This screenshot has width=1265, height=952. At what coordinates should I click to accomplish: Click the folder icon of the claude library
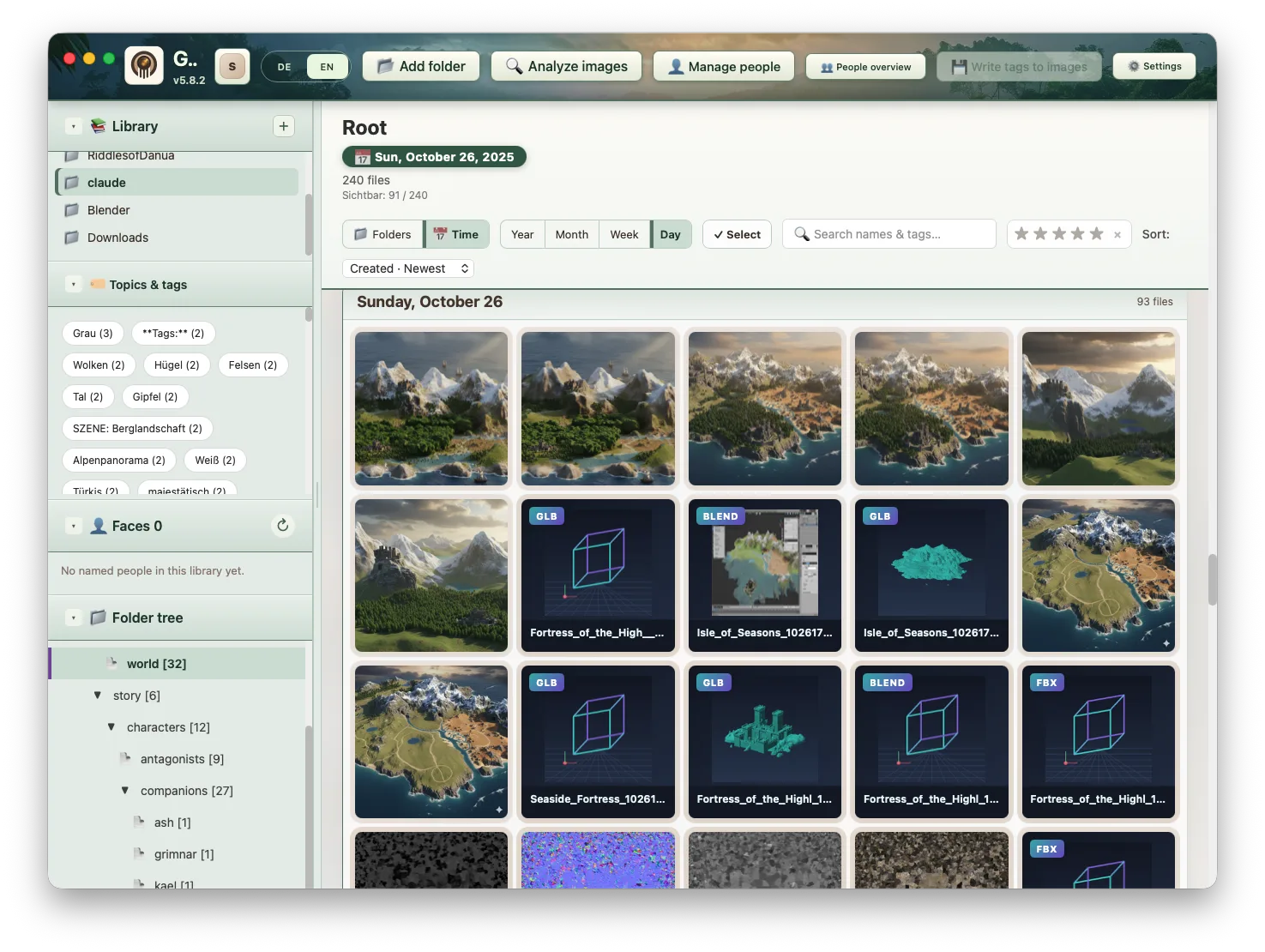72,183
